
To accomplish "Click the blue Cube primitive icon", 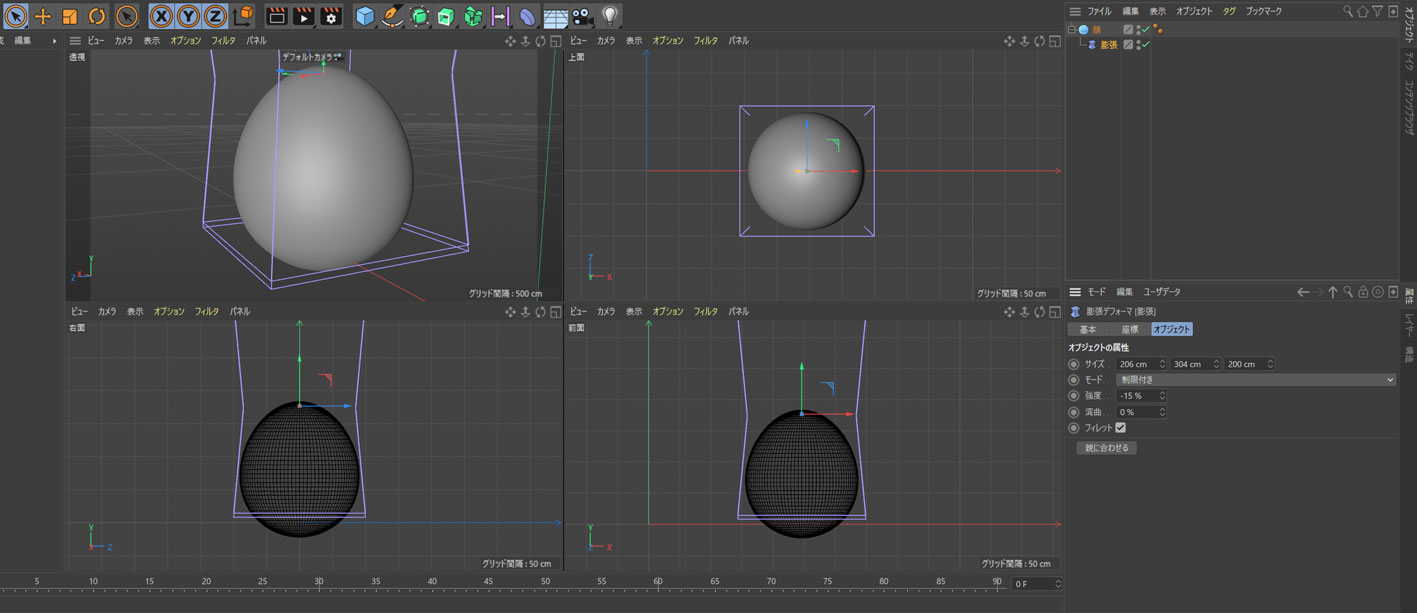I will (x=365, y=16).
